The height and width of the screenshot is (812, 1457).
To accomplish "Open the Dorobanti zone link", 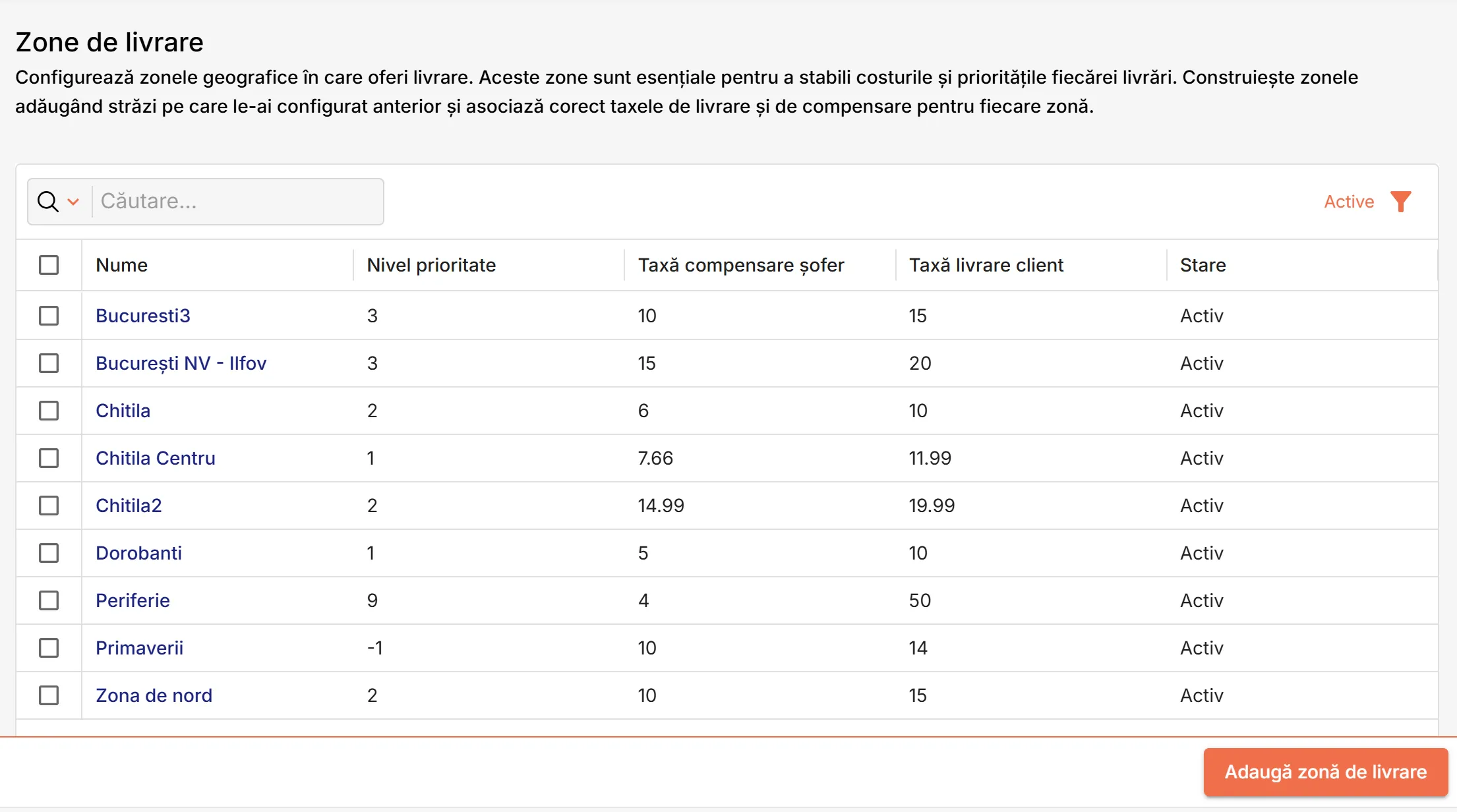I will [138, 553].
